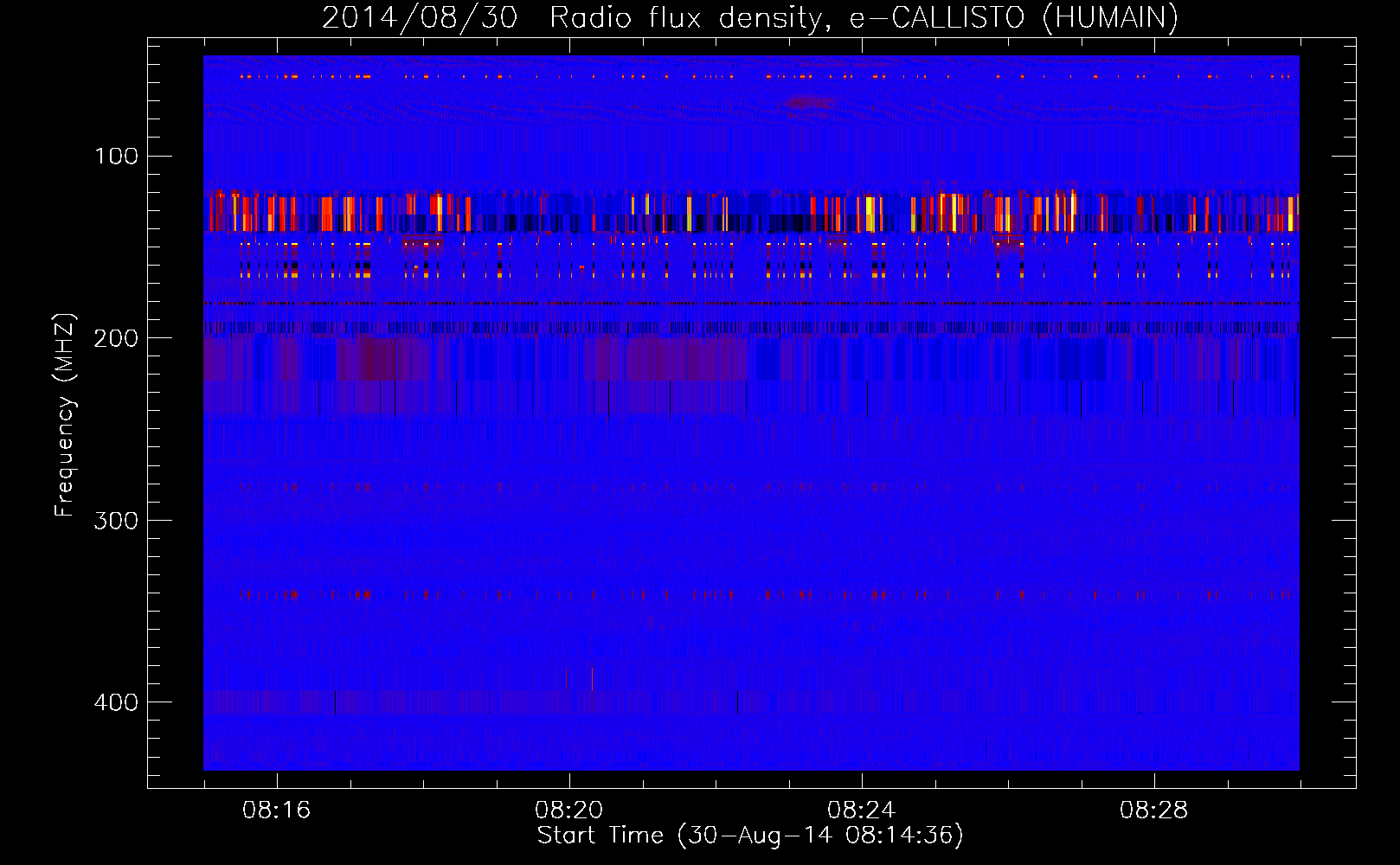The width and height of the screenshot is (1400, 865).
Task: Click the 200 frequency tick label
Action: click(116, 338)
